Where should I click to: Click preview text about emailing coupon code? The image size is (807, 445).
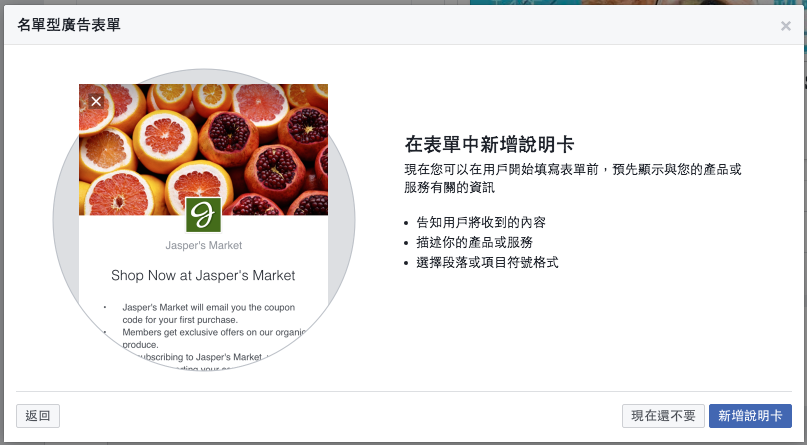(x=208, y=313)
